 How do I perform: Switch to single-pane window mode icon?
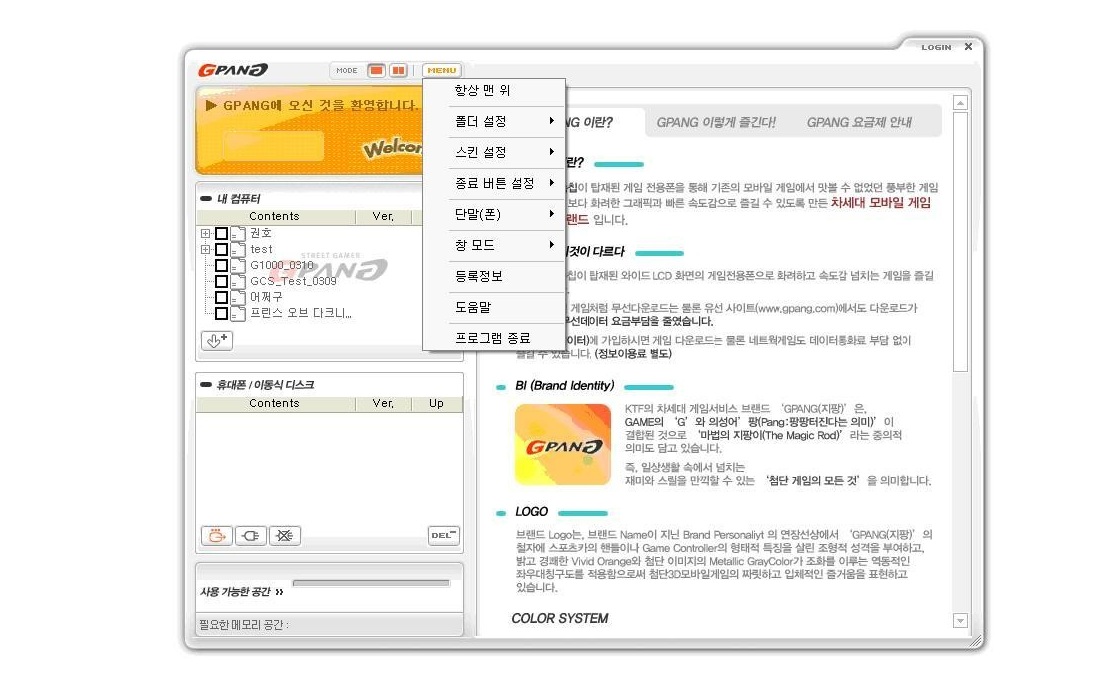[x=377, y=70]
